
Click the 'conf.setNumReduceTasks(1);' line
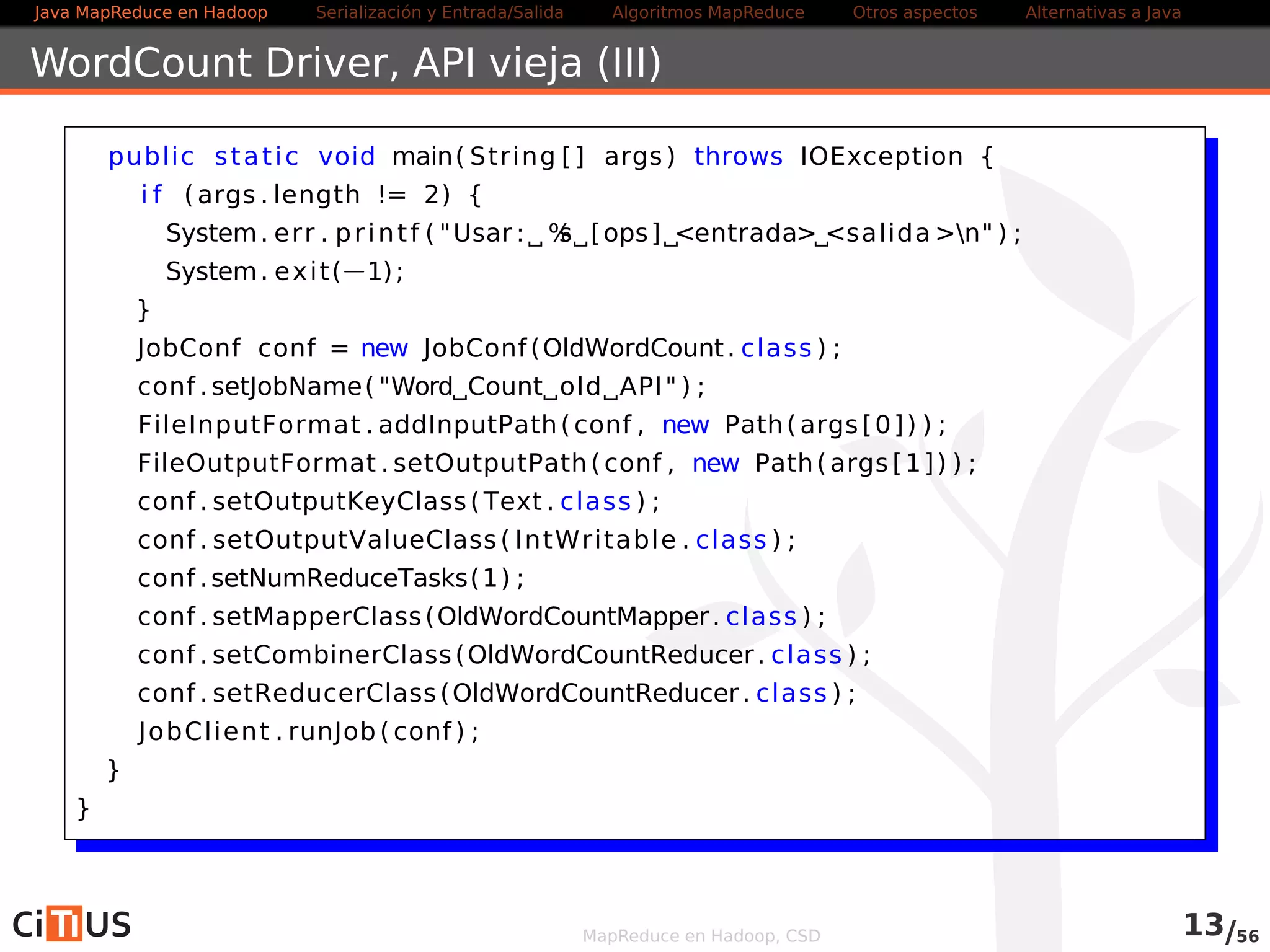click(x=331, y=578)
